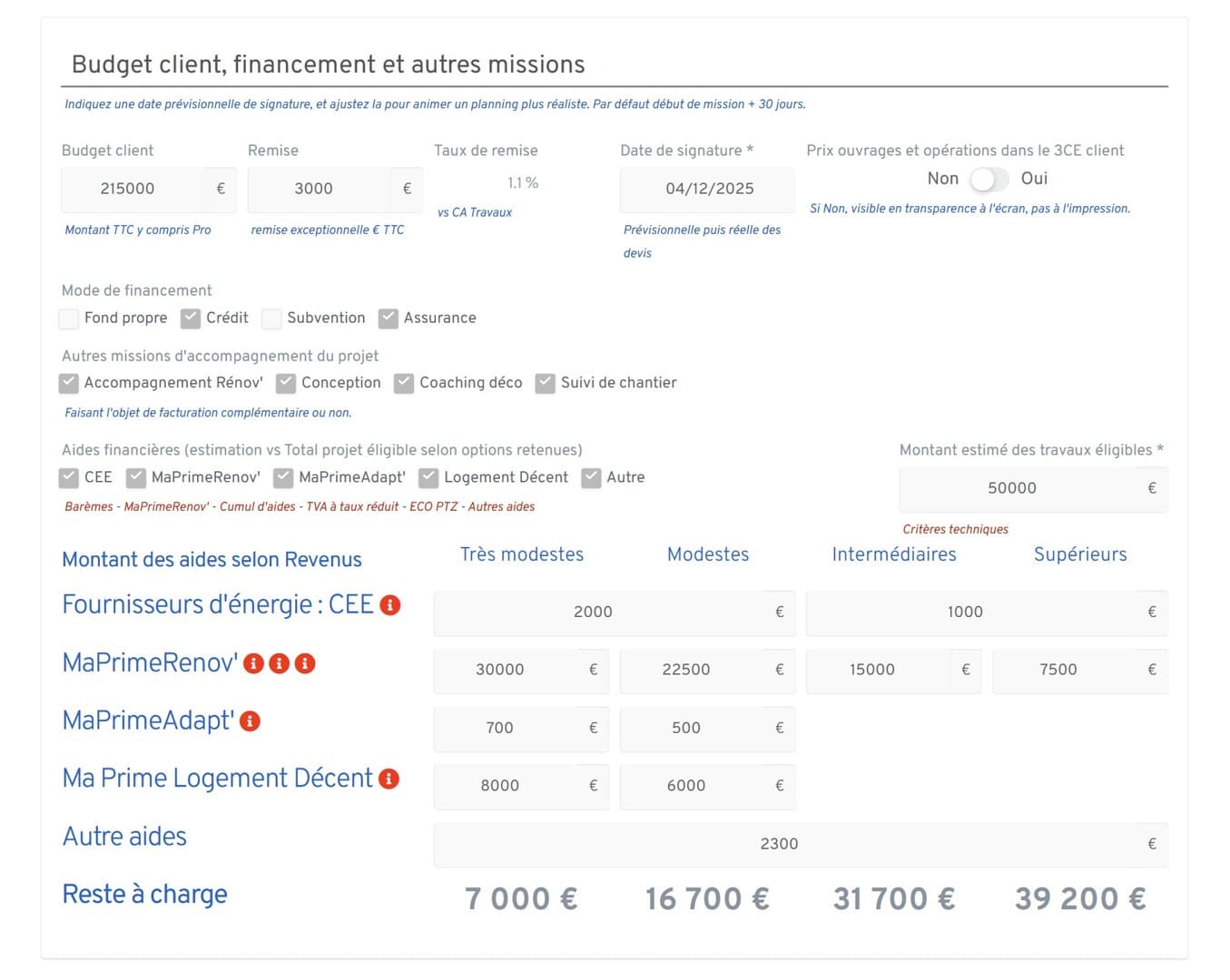
Task: Click the first info icon beside MaPrimeRenov'
Action: [253, 663]
